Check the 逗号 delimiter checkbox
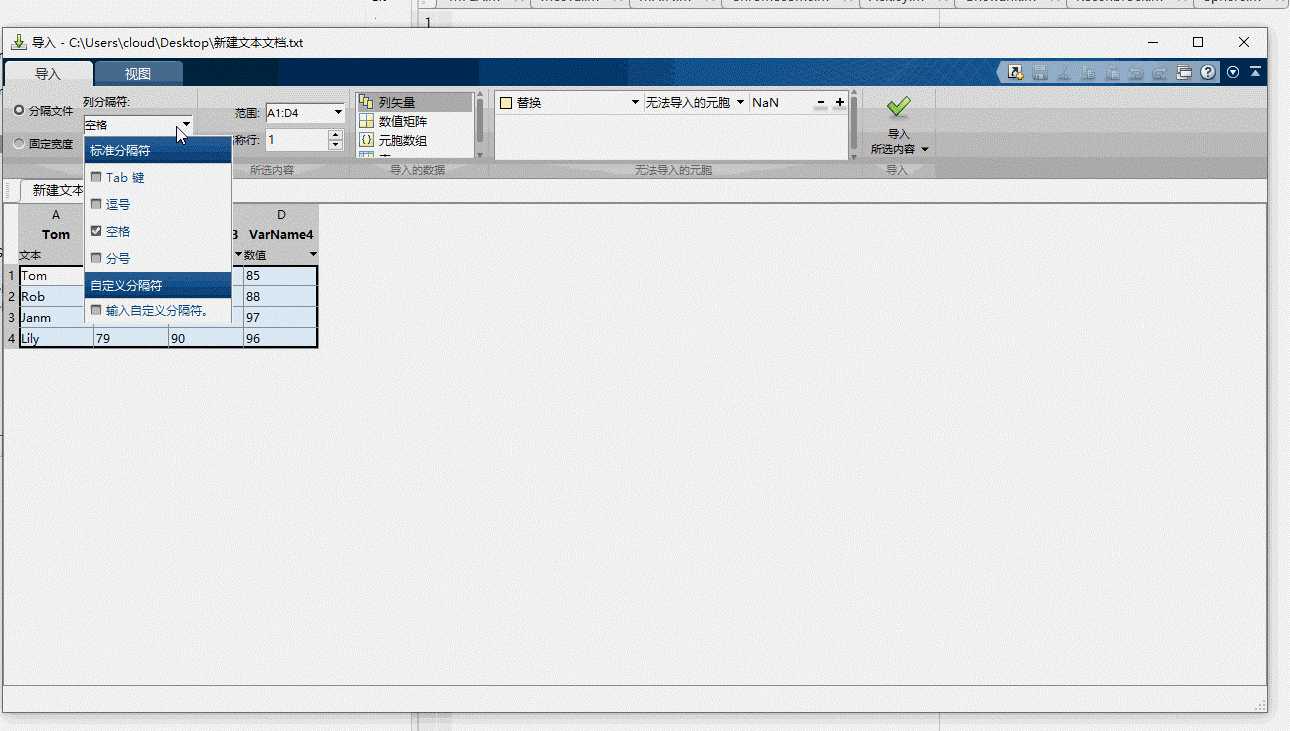The width and height of the screenshot is (1290, 731). click(96, 204)
